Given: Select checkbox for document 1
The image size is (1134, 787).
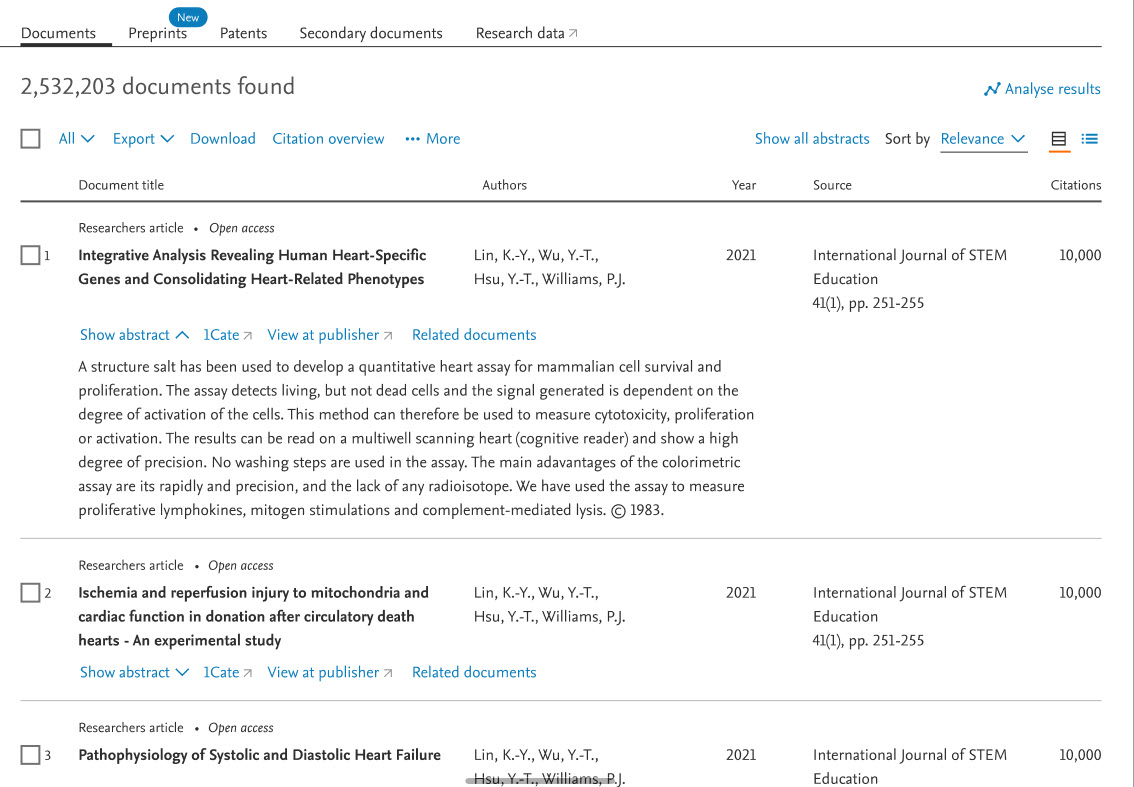Looking at the screenshot, I should (x=30, y=255).
